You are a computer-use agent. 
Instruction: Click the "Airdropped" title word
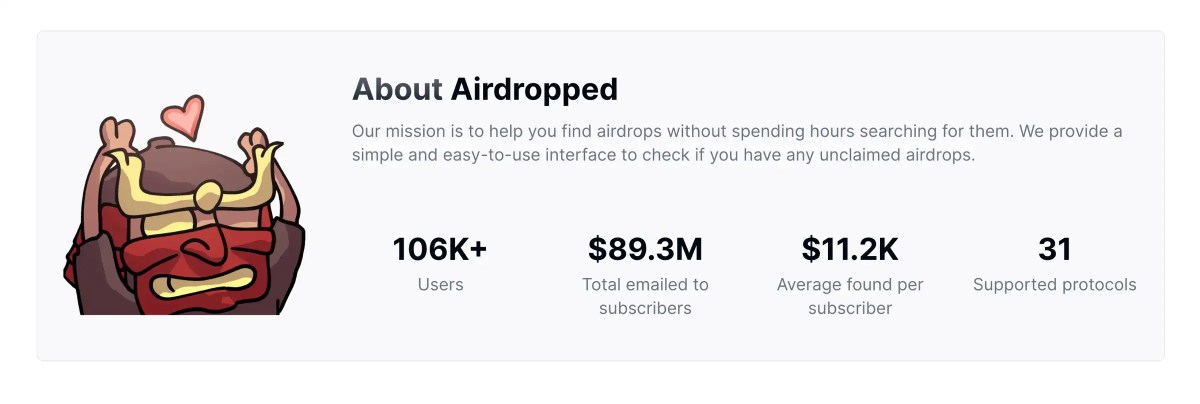pos(534,90)
